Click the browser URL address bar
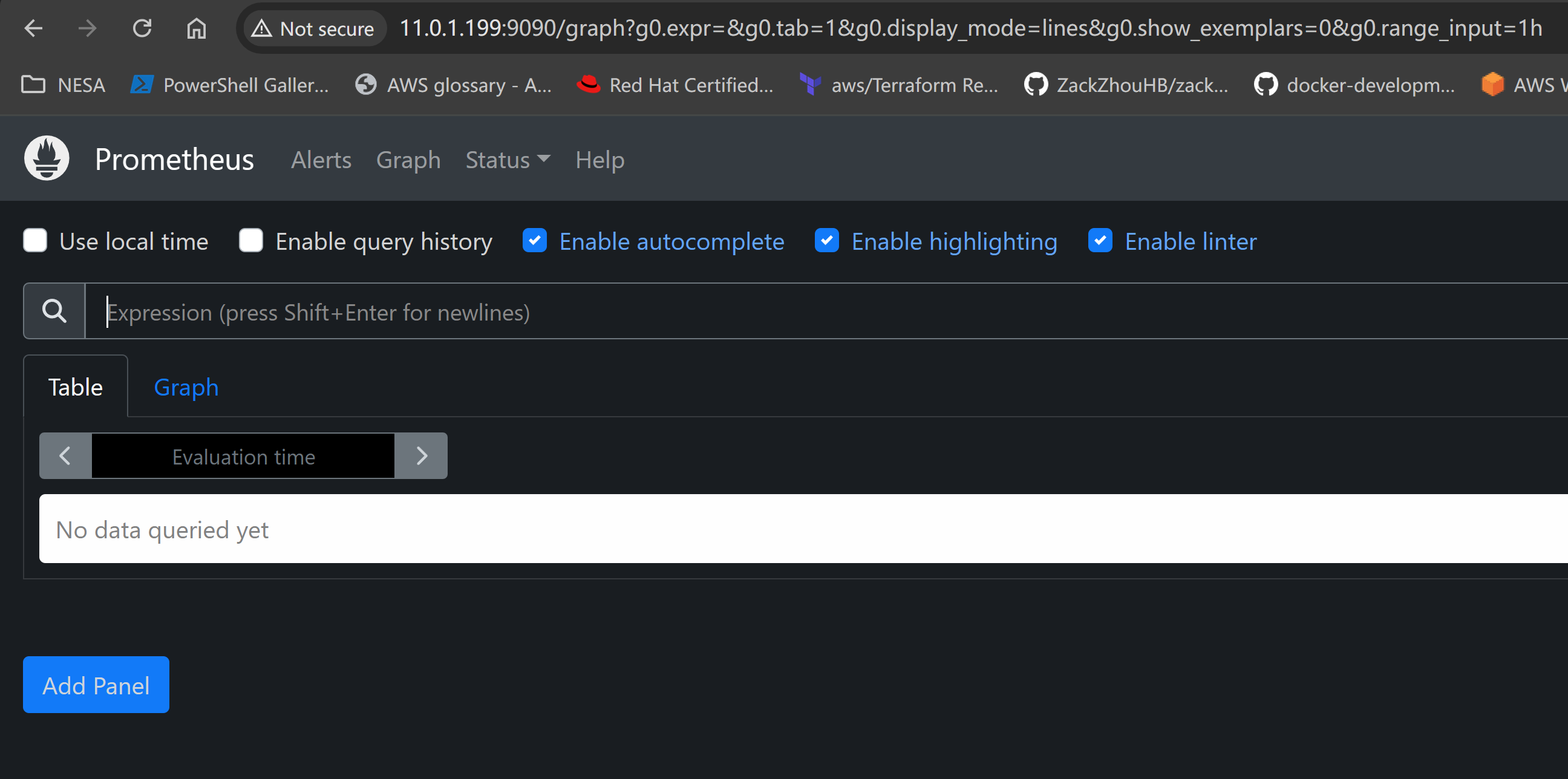 [x=971, y=28]
